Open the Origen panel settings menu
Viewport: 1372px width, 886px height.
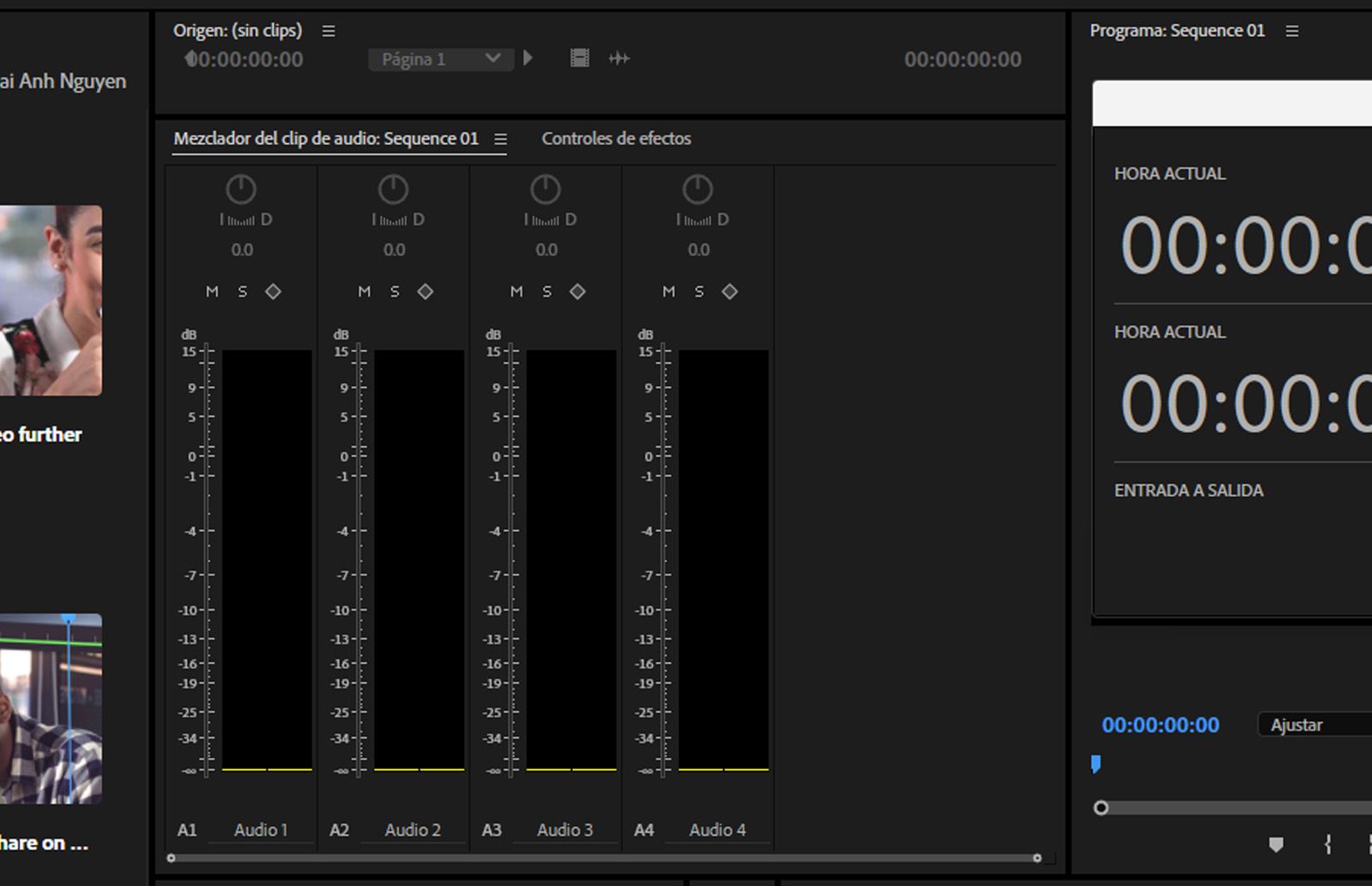pos(328,30)
